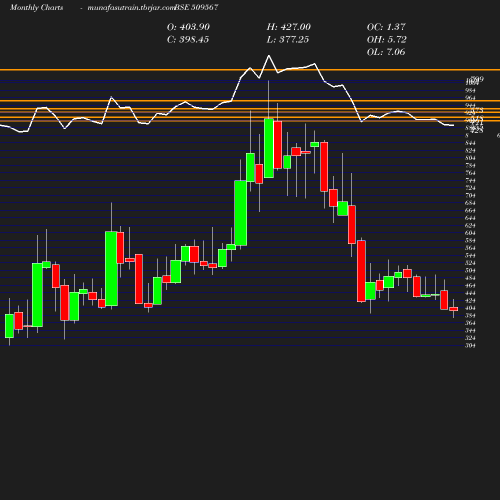Viewport: 500px width, 500px height.
Task: Click the 604 price axis label
Action: pyautogui.click(x=470, y=233)
